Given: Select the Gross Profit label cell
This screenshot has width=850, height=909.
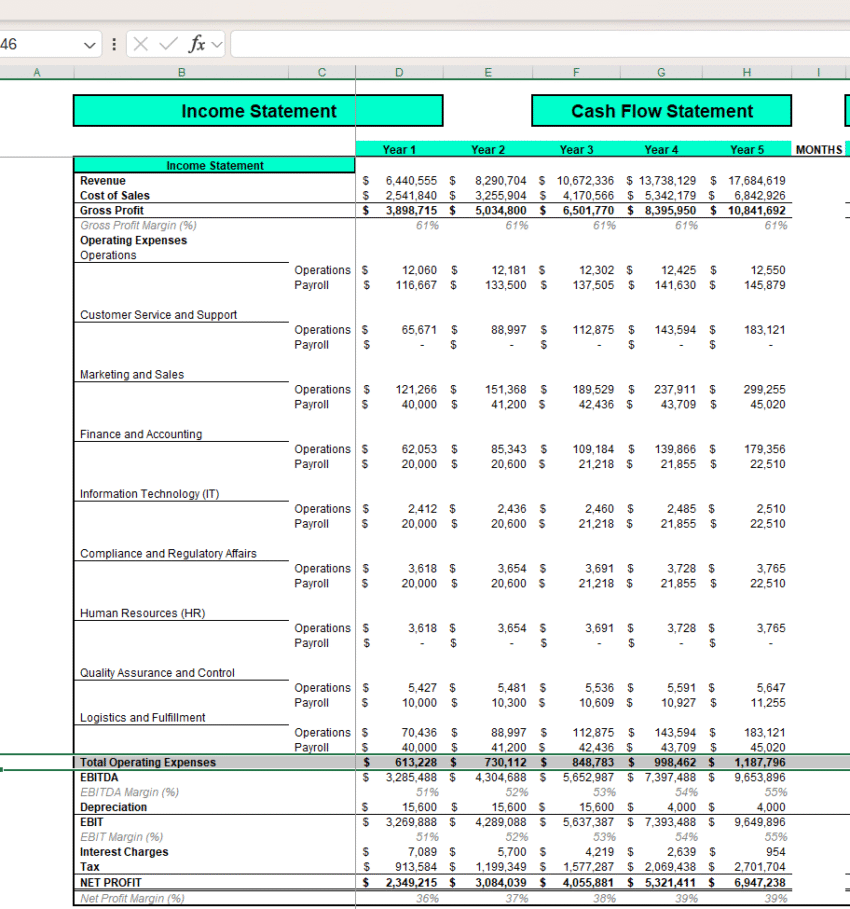Looking at the screenshot, I should pyautogui.click(x=105, y=210).
